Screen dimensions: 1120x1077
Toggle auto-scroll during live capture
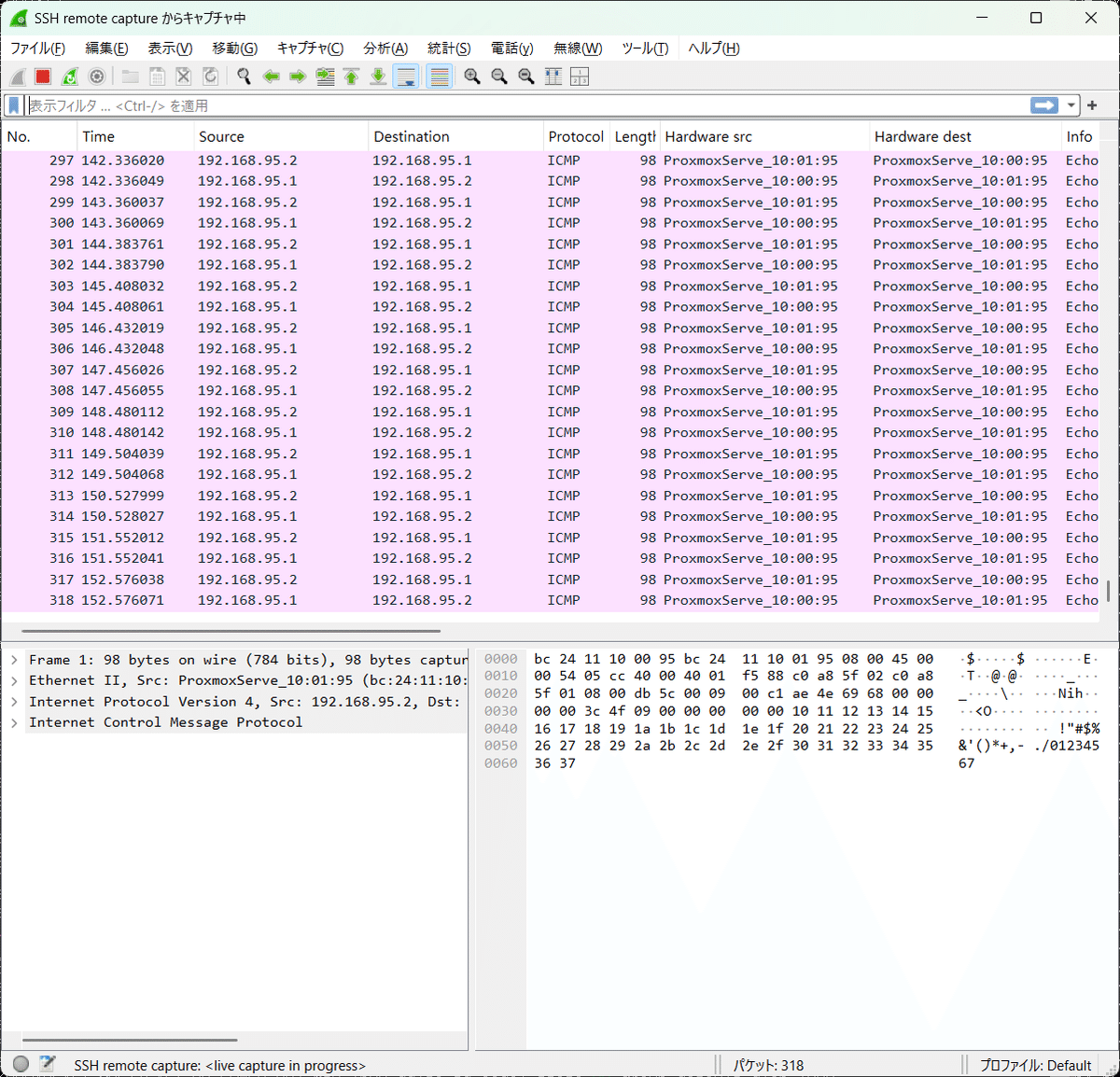[406, 77]
